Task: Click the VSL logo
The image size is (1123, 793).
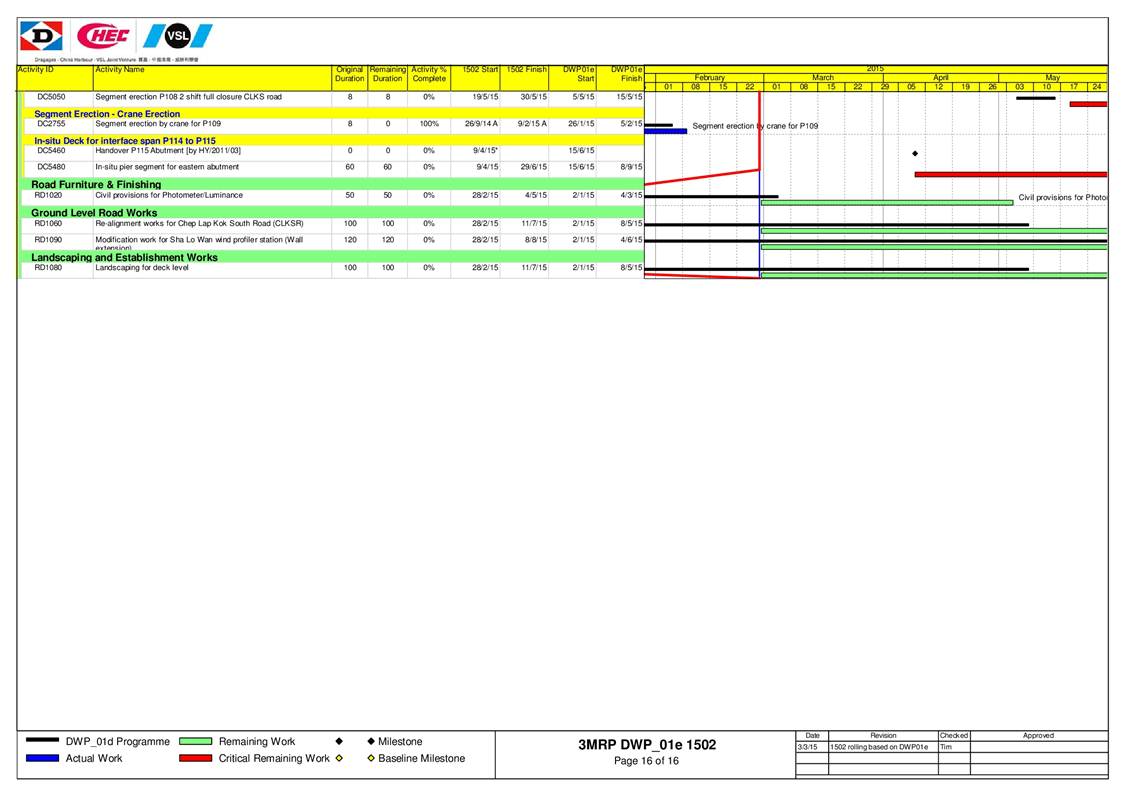Action: coord(178,36)
